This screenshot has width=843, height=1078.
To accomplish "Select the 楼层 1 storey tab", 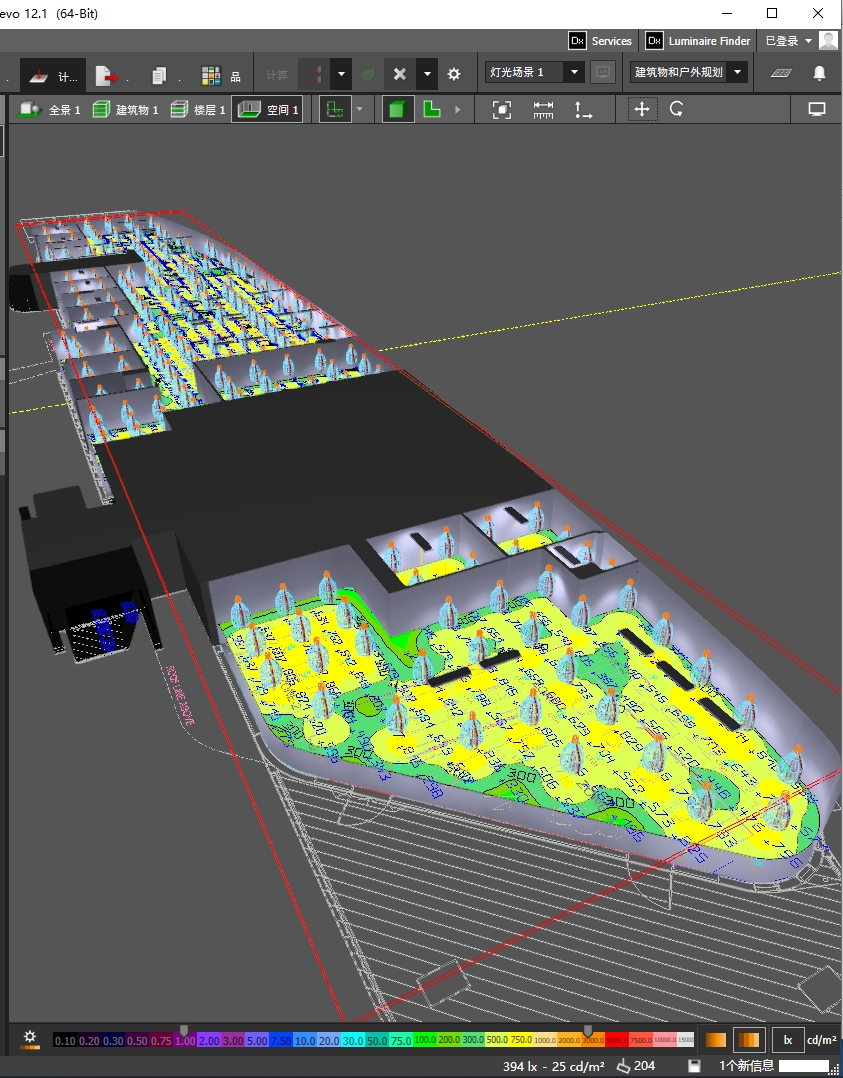I will [x=198, y=110].
